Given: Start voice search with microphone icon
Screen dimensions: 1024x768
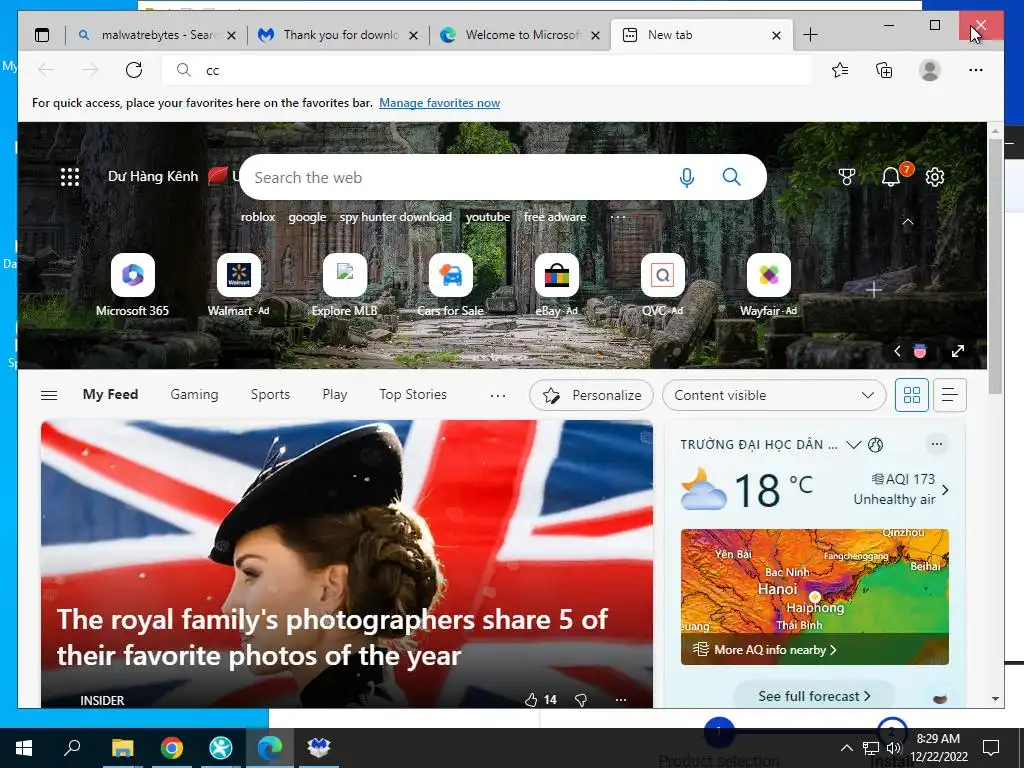Looking at the screenshot, I should coord(686,177).
